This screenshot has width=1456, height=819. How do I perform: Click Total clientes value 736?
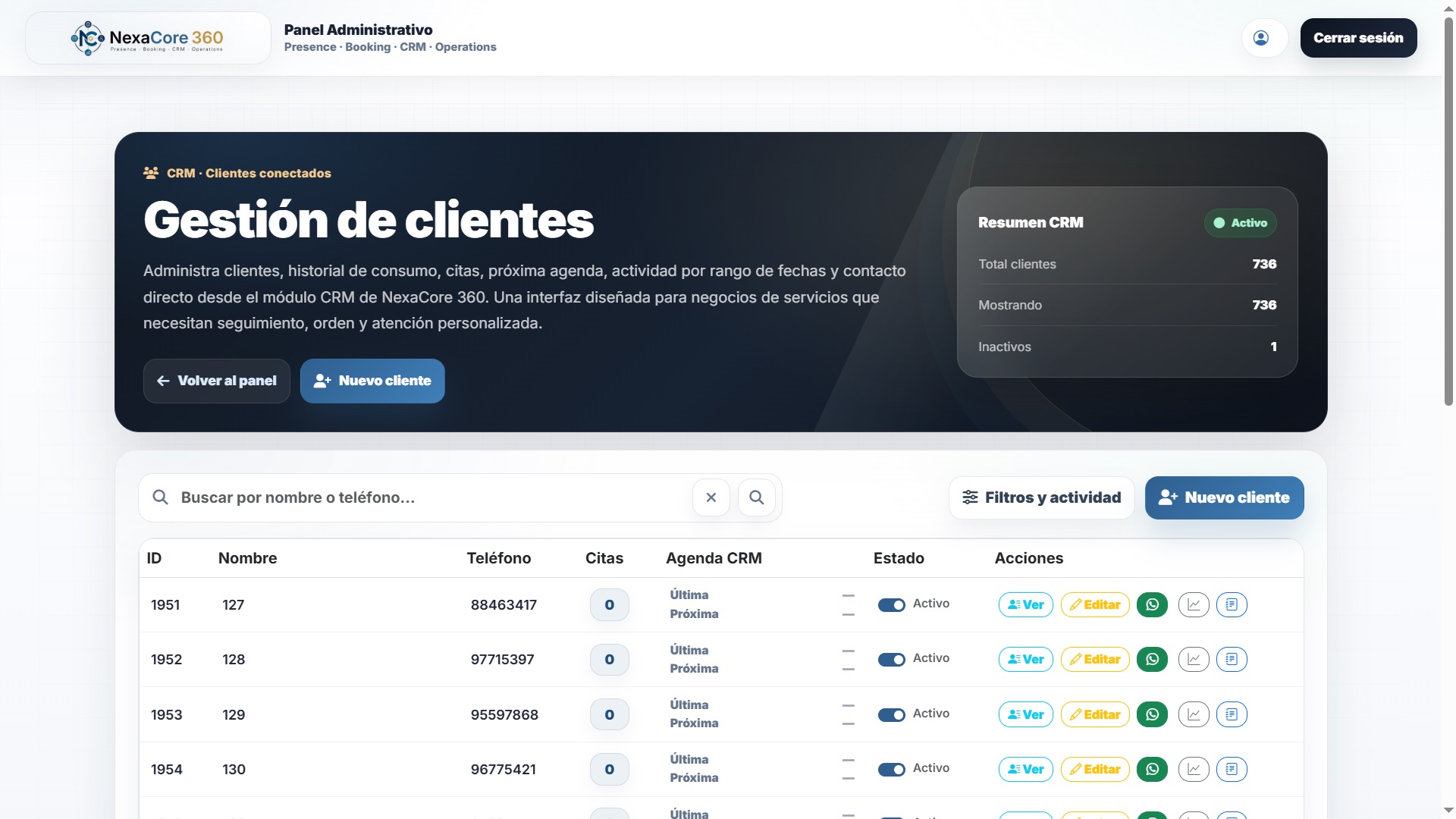point(1264,264)
